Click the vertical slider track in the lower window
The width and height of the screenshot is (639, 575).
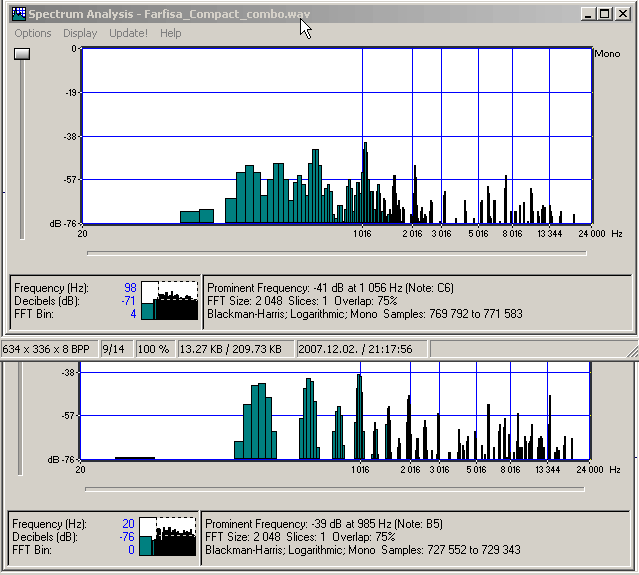pos(20,419)
